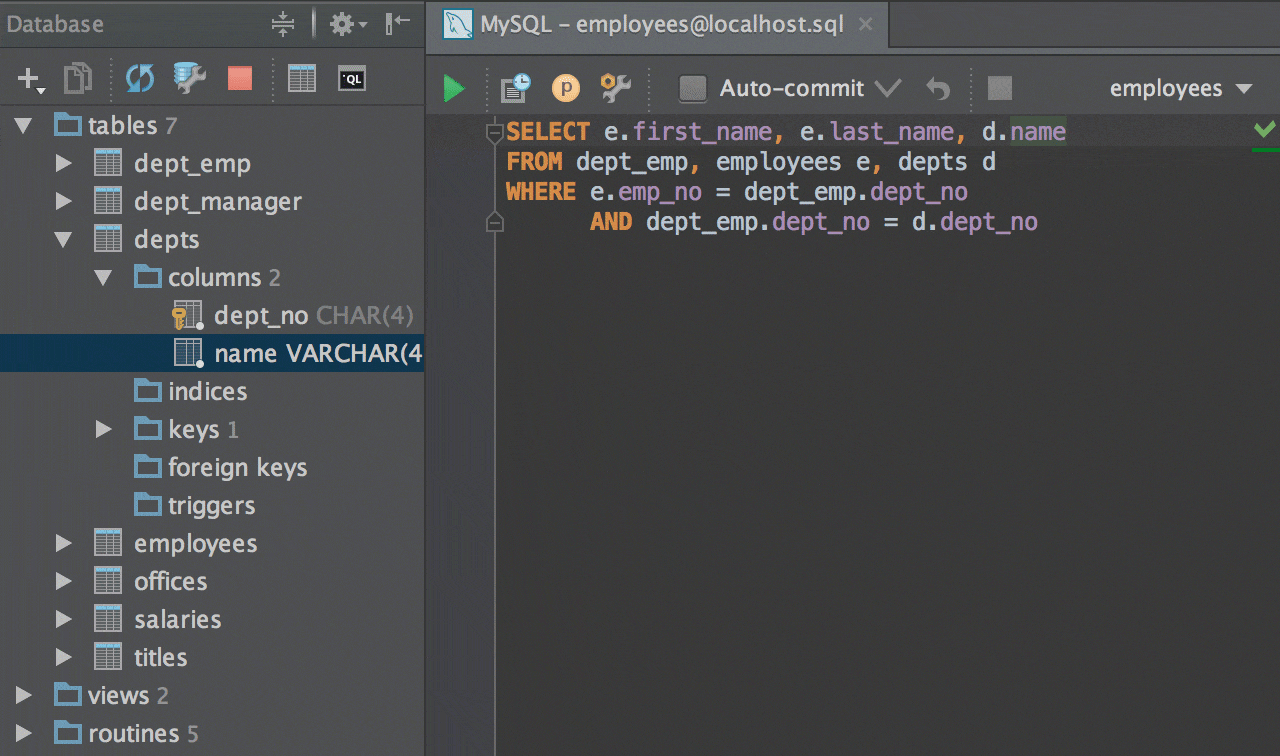Close the employees@localhost.sql tab
1280x756 pixels.
[866, 24]
